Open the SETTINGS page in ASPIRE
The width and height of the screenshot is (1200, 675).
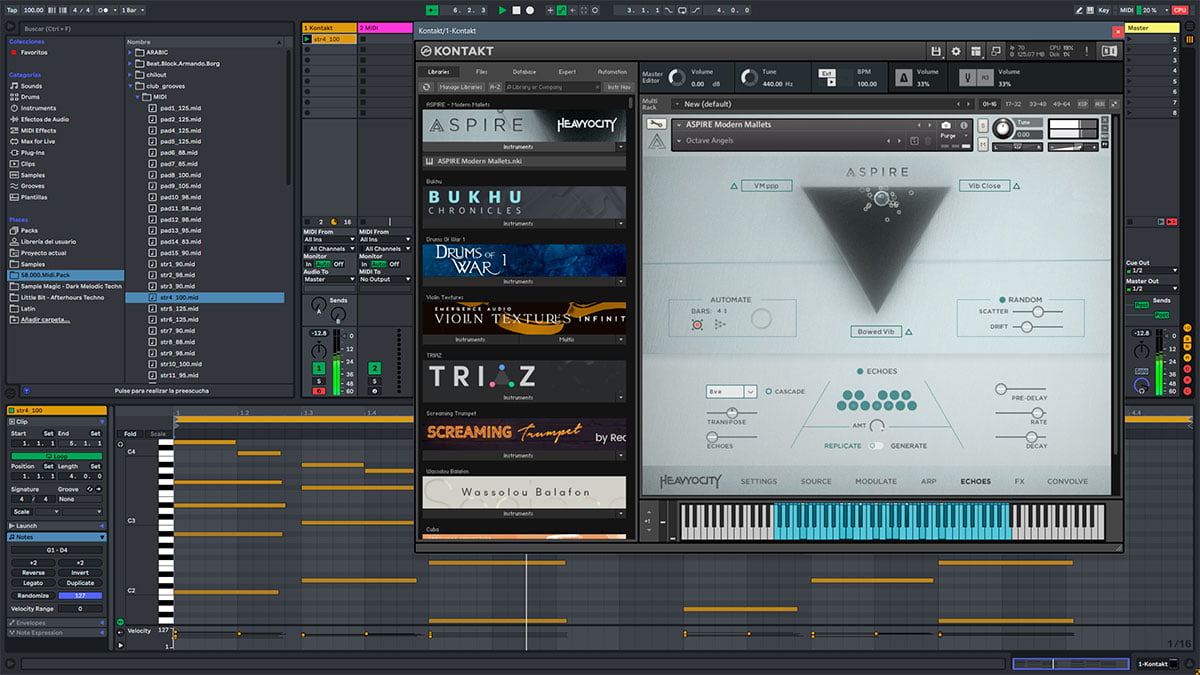[758, 481]
